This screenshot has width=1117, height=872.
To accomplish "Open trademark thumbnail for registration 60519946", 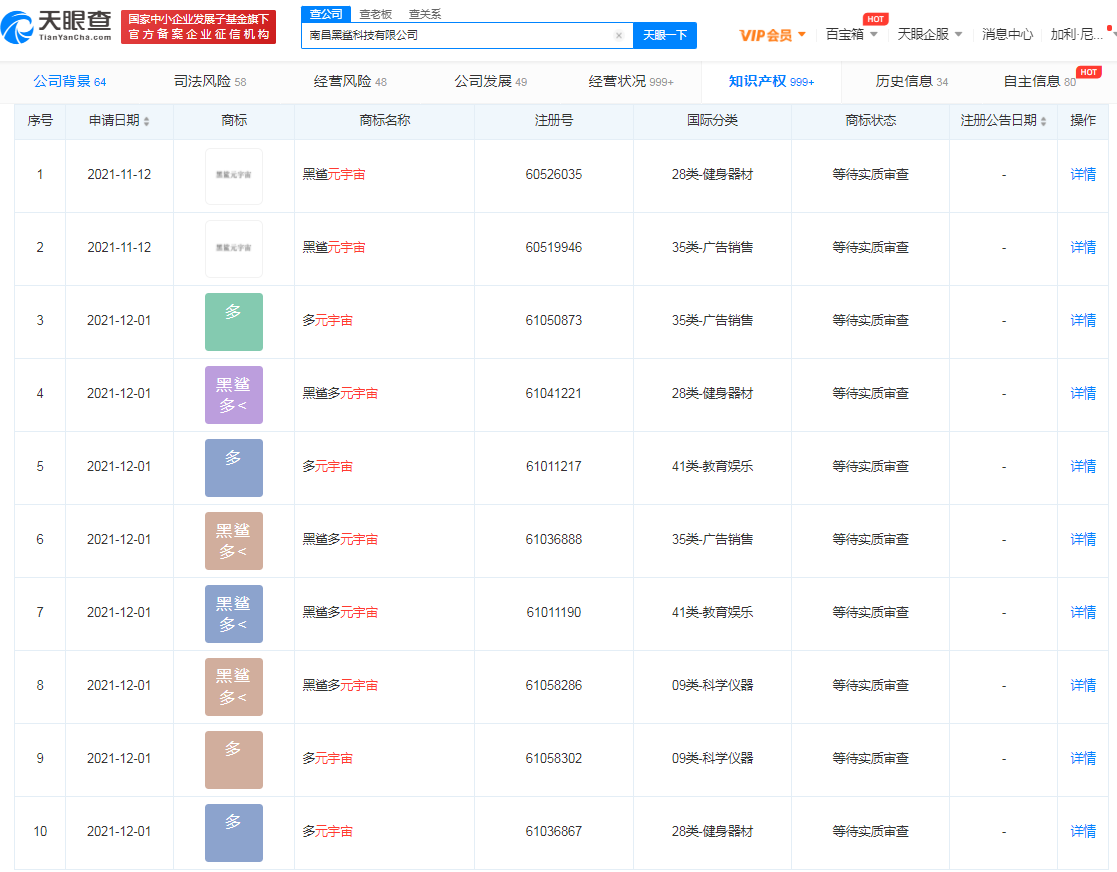I will [234, 249].
